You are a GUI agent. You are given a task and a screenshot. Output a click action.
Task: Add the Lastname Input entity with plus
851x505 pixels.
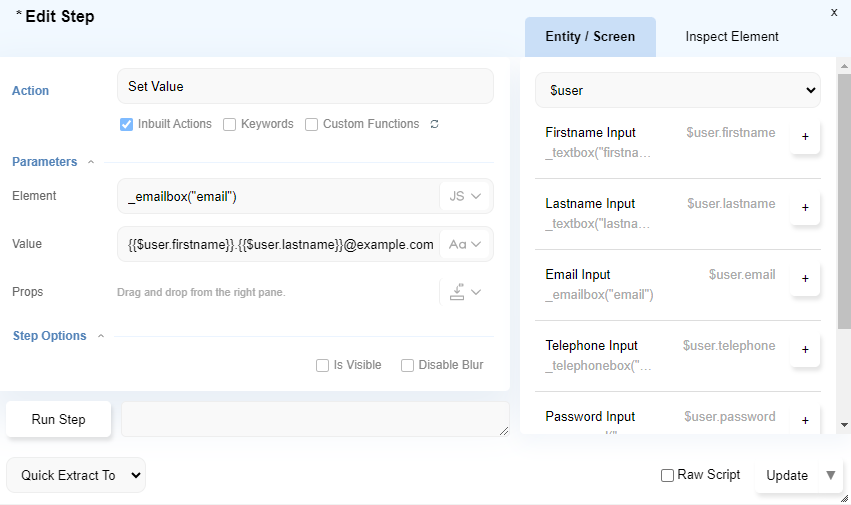coord(805,208)
